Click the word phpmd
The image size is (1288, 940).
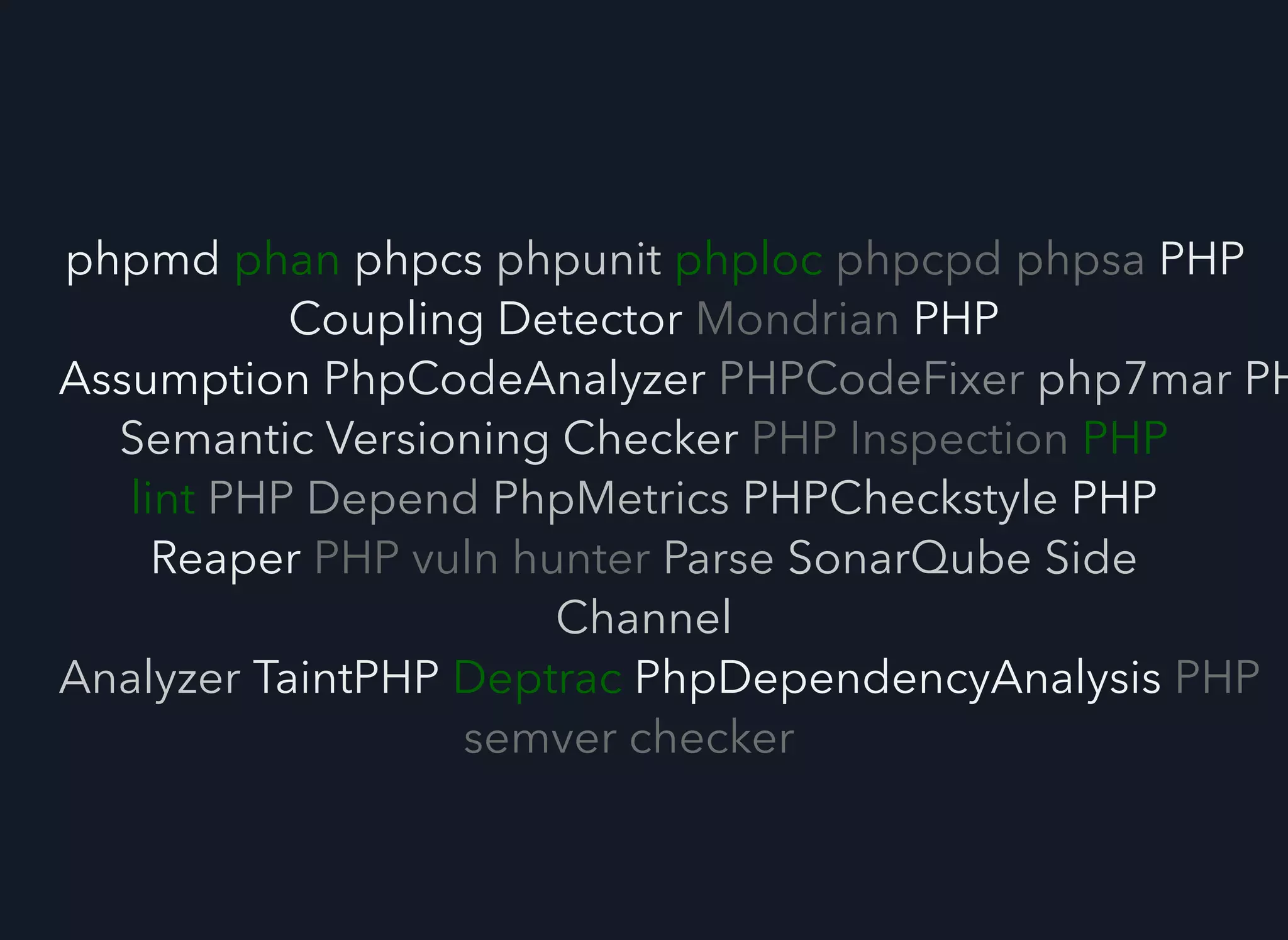tap(142, 260)
